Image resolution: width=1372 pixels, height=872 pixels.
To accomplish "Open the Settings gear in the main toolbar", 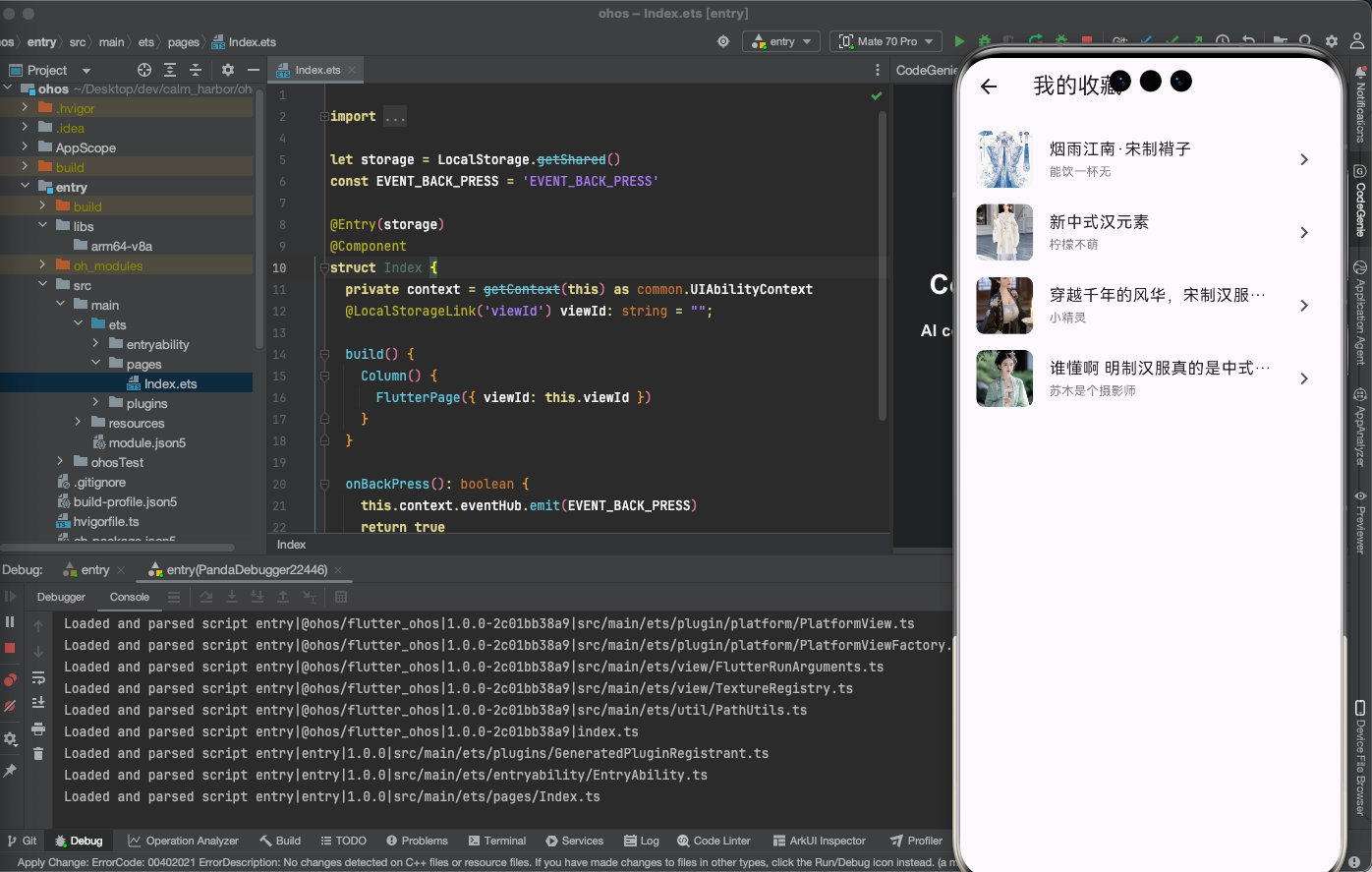I will point(1330,41).
